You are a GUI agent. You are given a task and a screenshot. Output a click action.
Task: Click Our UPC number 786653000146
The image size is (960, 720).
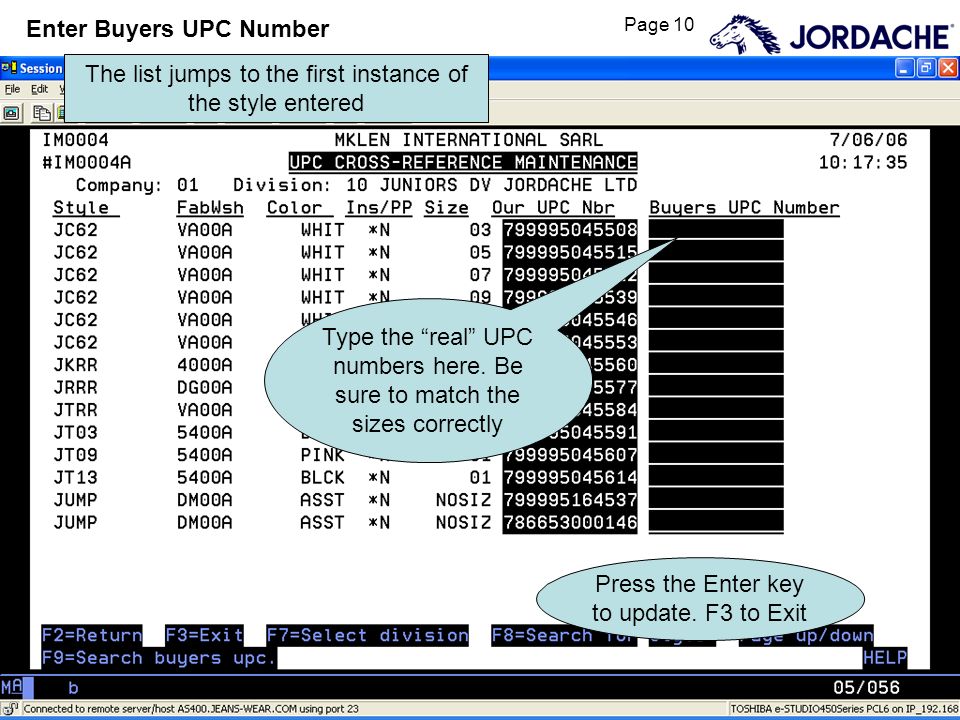pyautogui.click(x=570, y=522)
